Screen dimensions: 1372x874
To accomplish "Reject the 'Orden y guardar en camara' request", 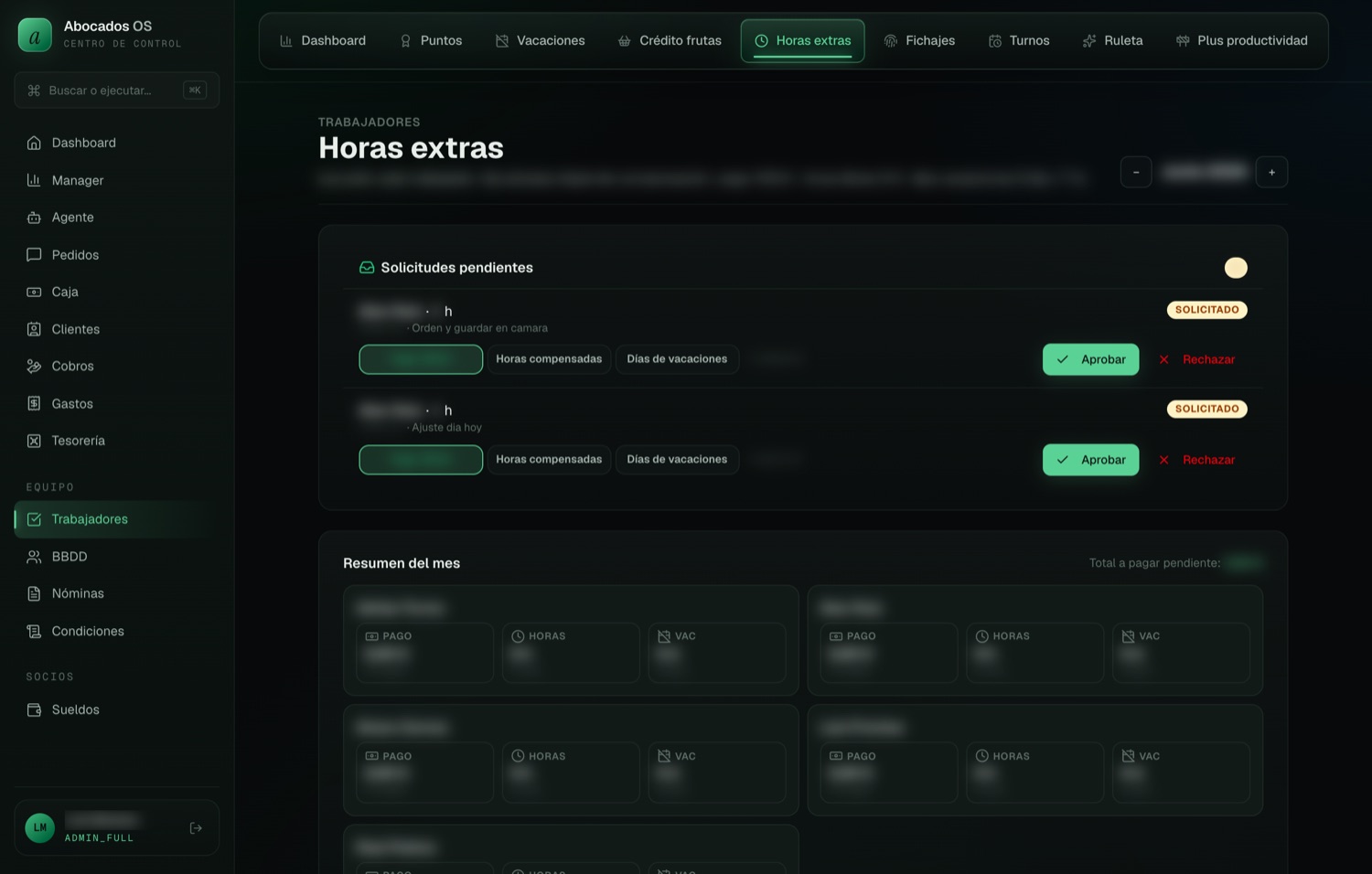I will click(x=1196, y=359).
